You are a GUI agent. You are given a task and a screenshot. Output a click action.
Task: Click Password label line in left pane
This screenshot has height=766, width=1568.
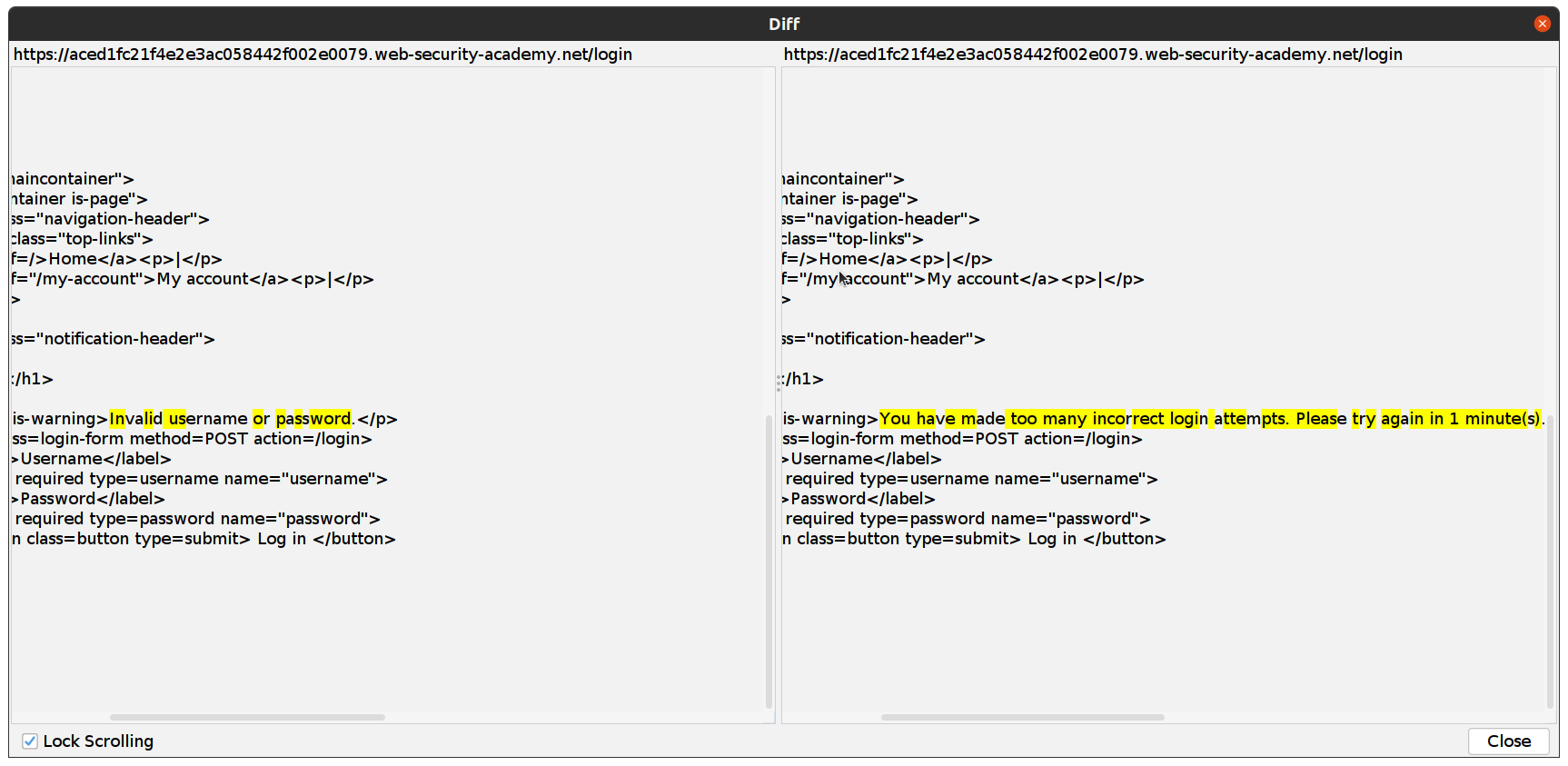coord(88,499)
